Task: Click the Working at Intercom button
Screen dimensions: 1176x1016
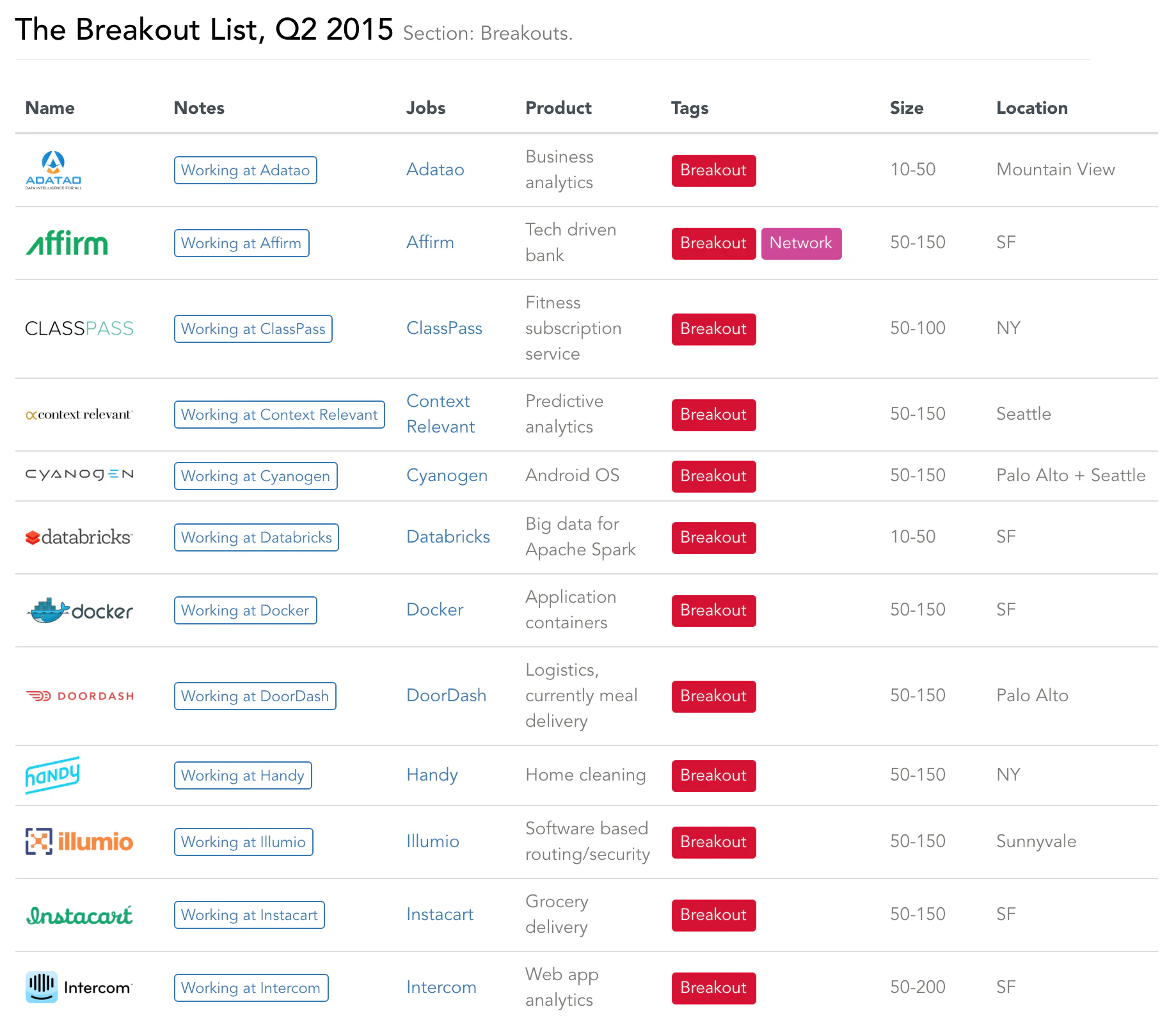Action: point(250,988)
